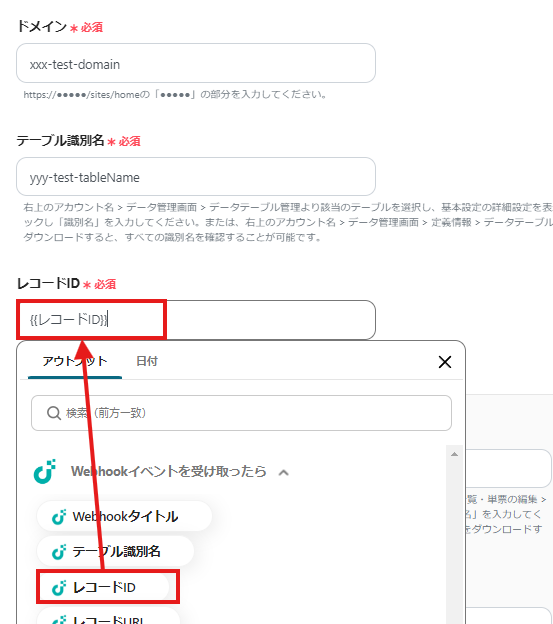The image size is (553, 624).
Task: Click the レコードID input field
Action: tap(196, 320)
